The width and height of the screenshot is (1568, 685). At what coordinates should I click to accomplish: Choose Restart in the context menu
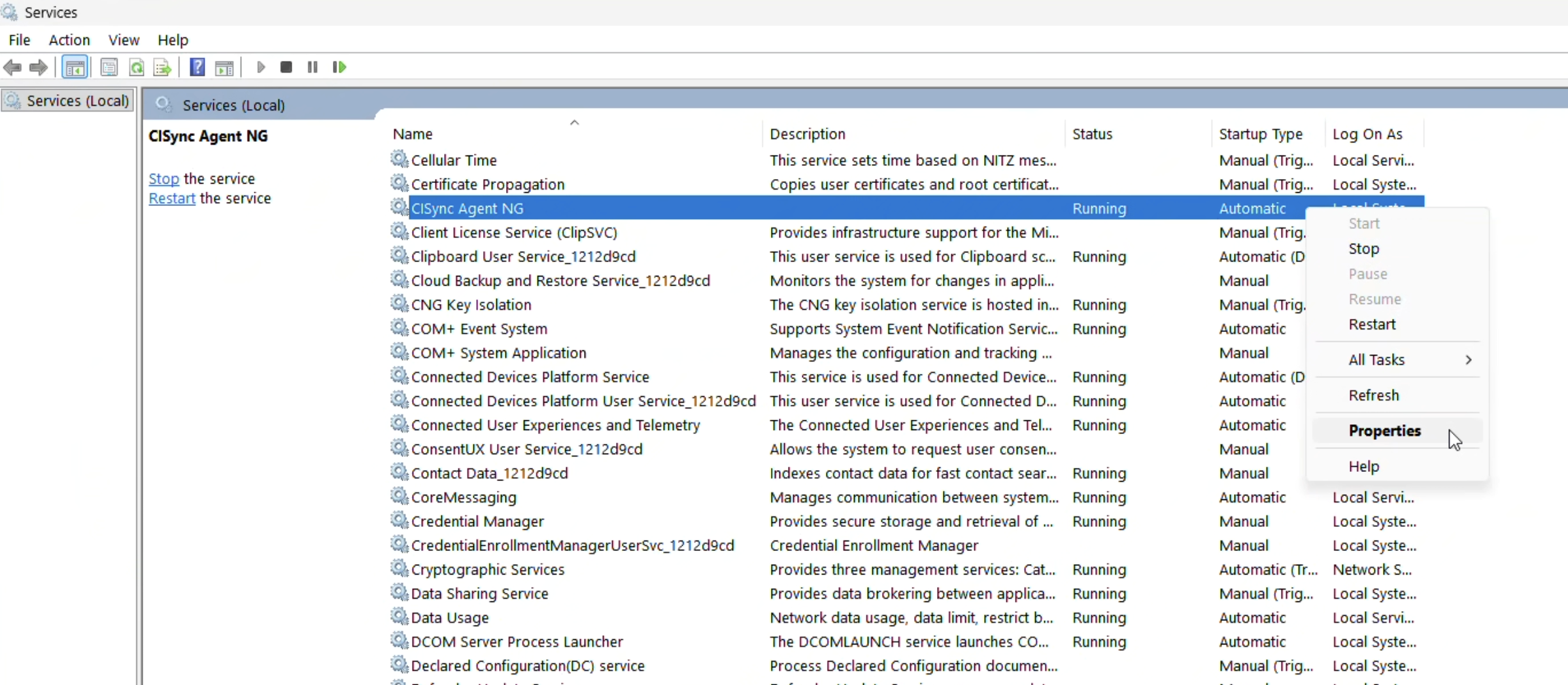click(x=1397, y=324)
